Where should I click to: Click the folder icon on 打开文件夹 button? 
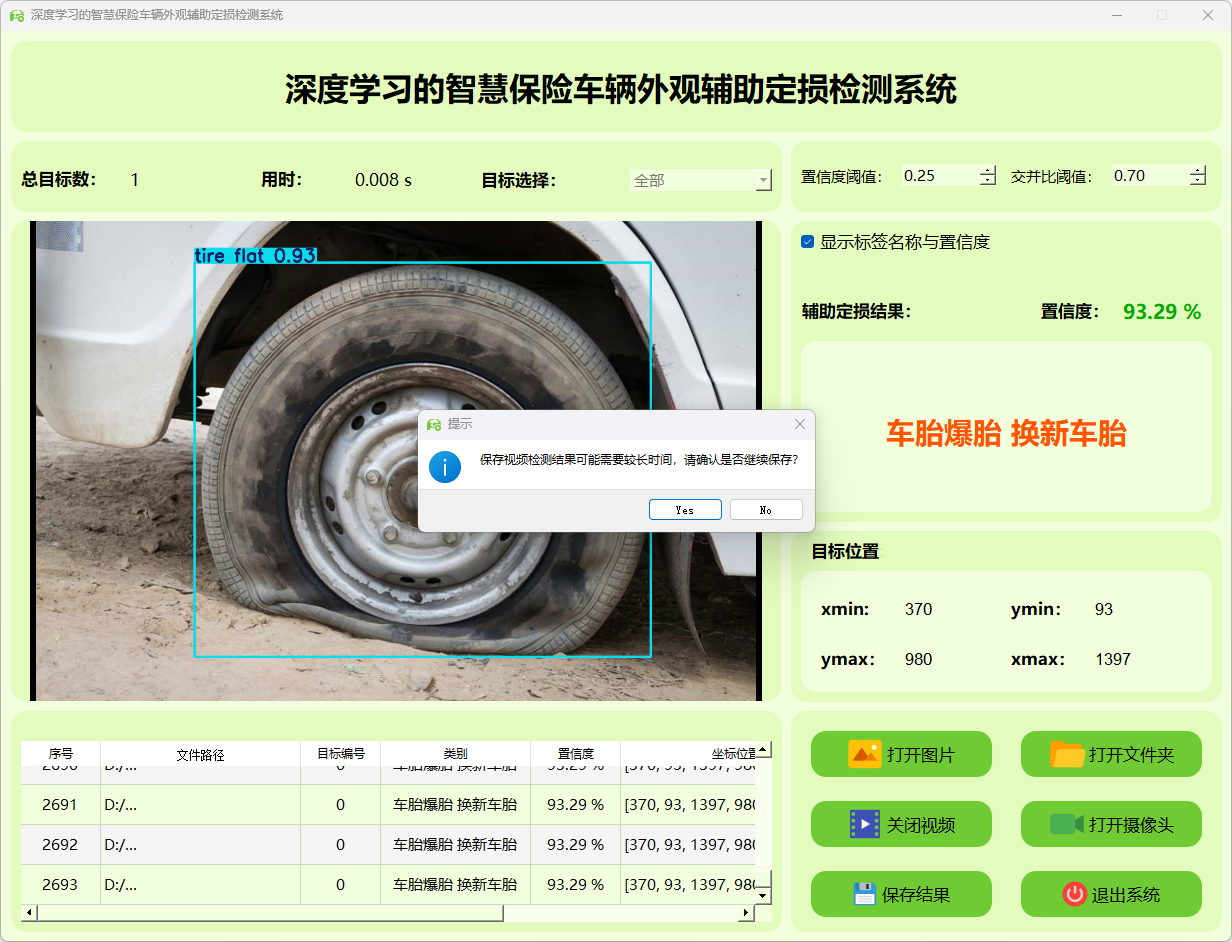click(x=1067, y=754)
